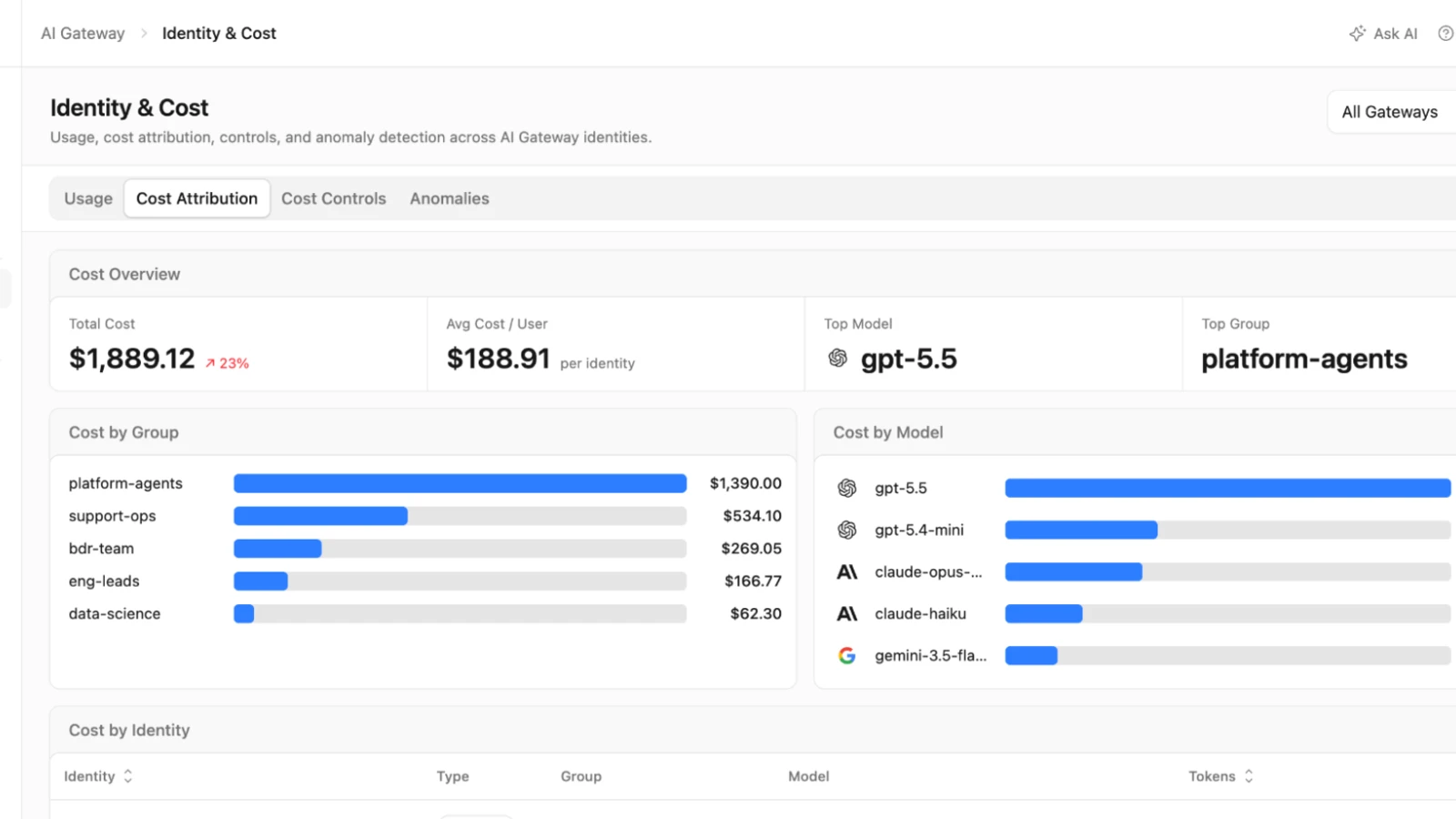
Task: Open the All Gateways dropdown
Action: [1391, 112]
